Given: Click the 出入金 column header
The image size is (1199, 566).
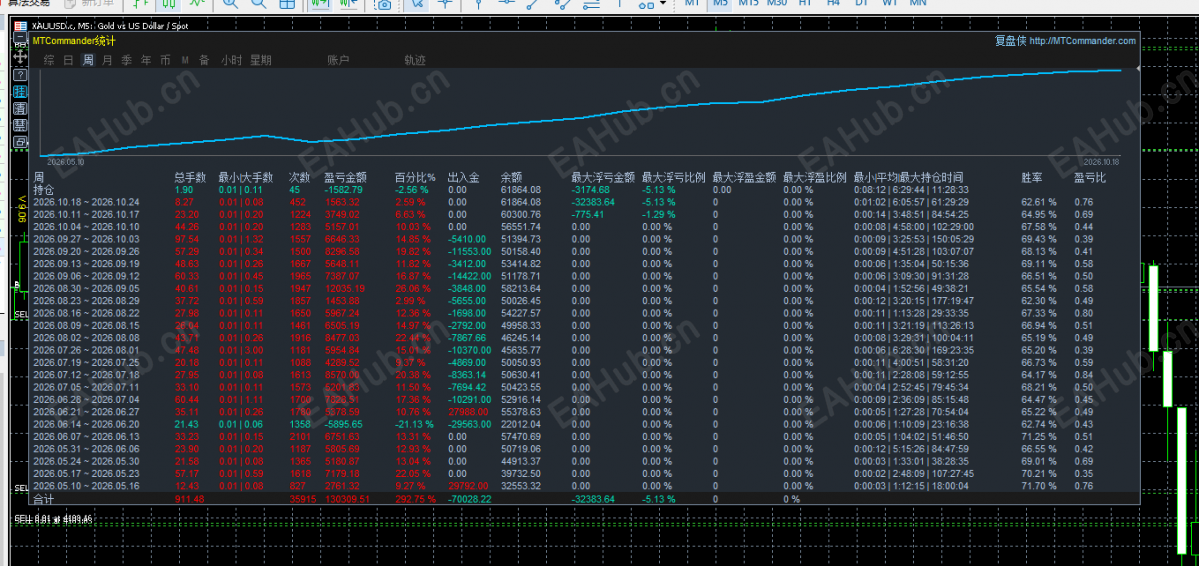Looking at the screenshot, I should click(x=463, y=177).
